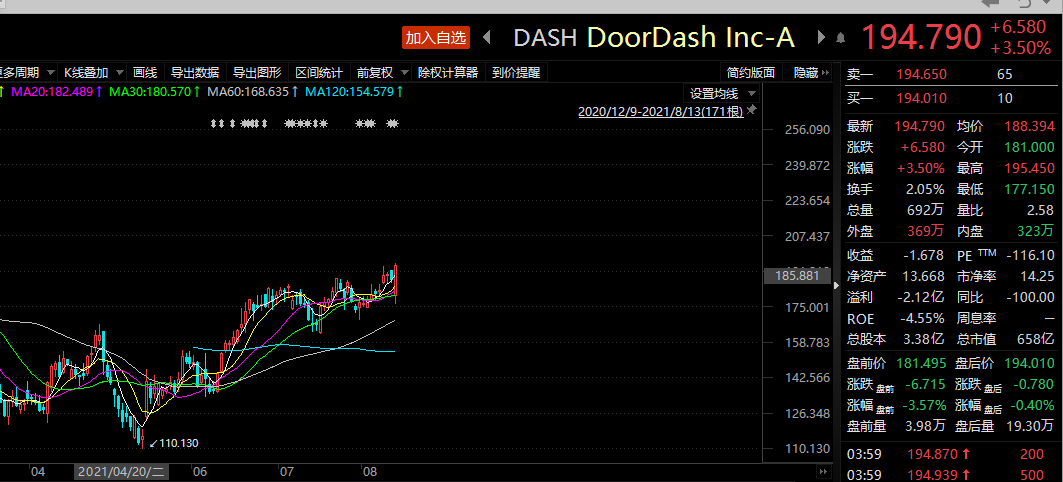Click the ROE value -4.55%

point(922,319)
